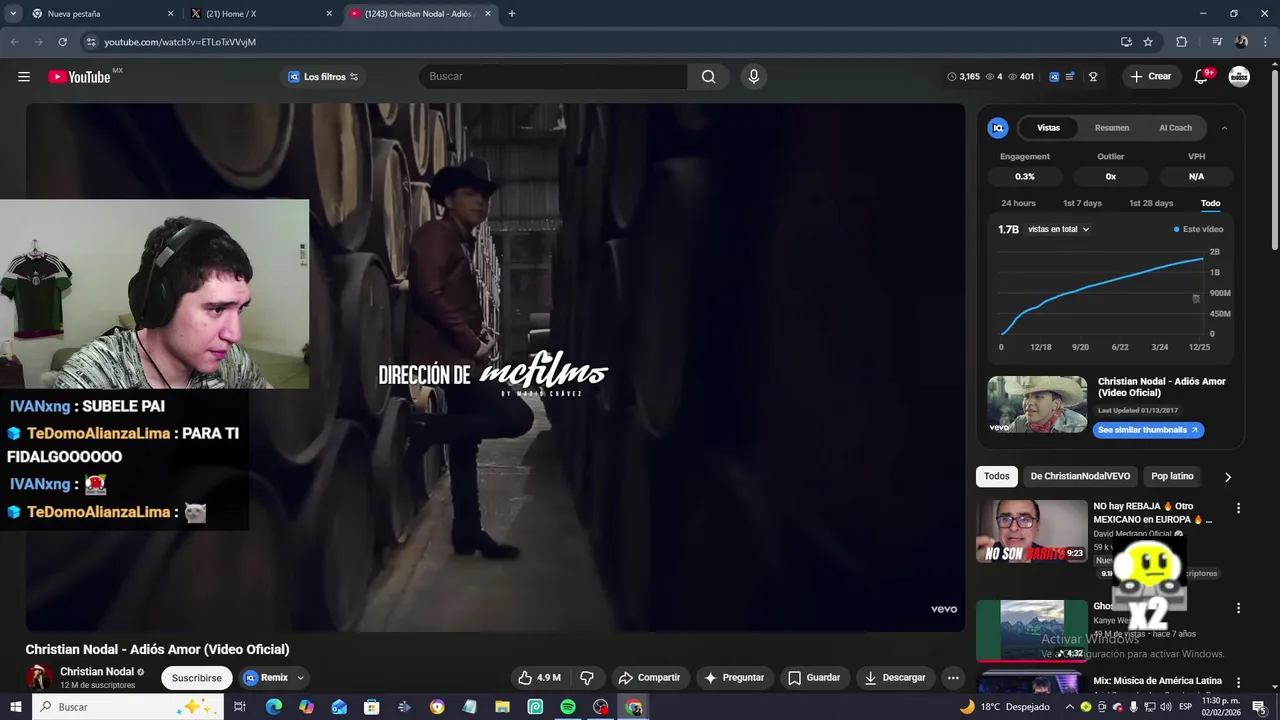Click the Descargar button
The height and width of the screenshot is (720, 1280).
click(x=895, y=678)
